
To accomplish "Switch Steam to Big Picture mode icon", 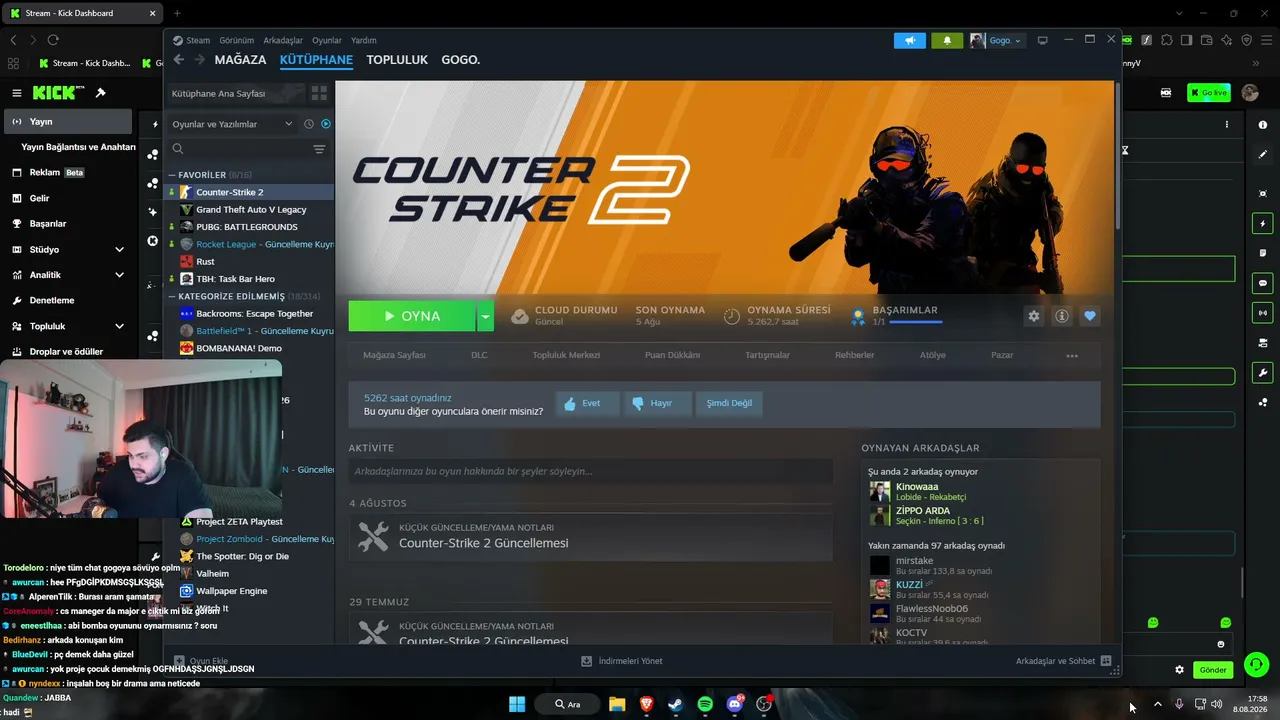I will click(x=1043, y=41).
